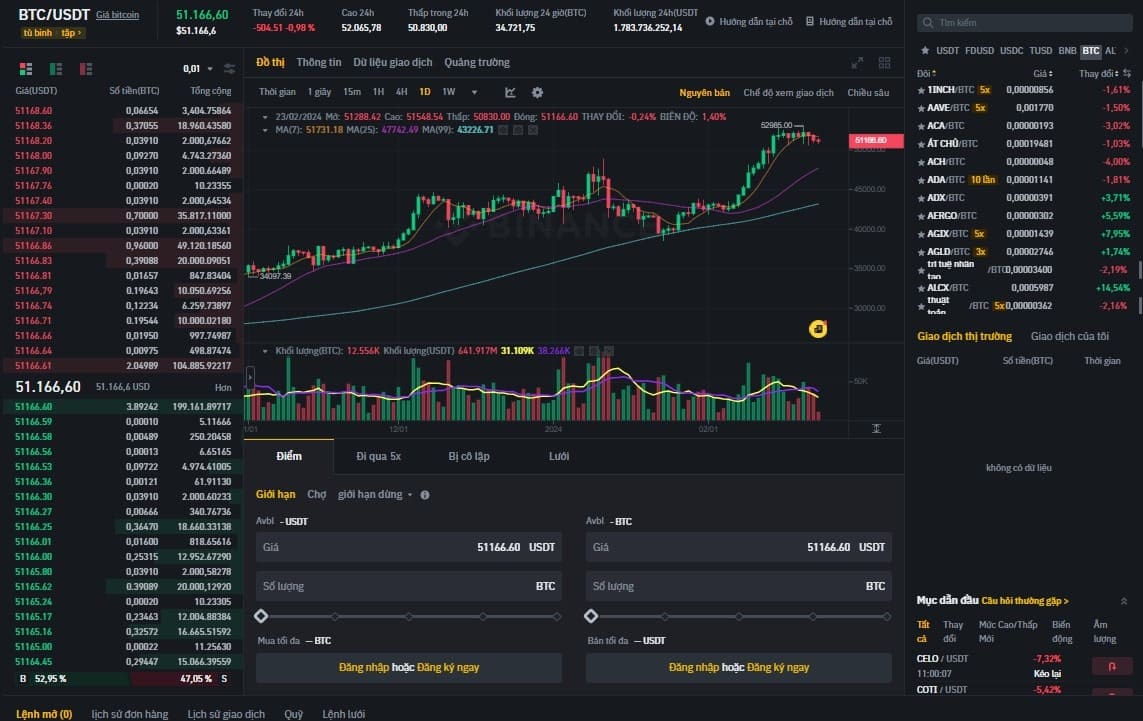Screen dimensions: 1143x721
Task: Open more time intervals dropdown after 1W
Action: [475, 93]
